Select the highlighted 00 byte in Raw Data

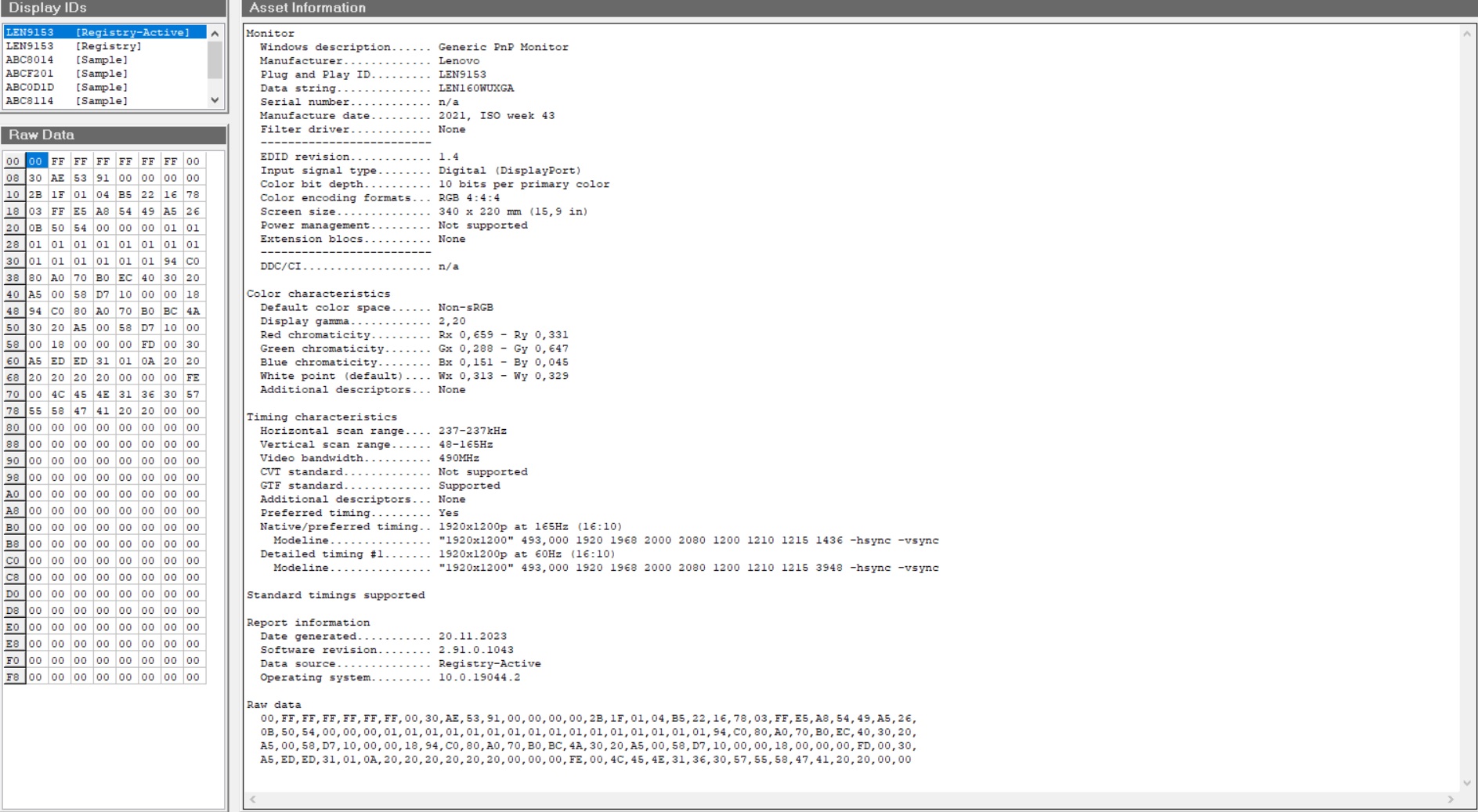point(35,161)
